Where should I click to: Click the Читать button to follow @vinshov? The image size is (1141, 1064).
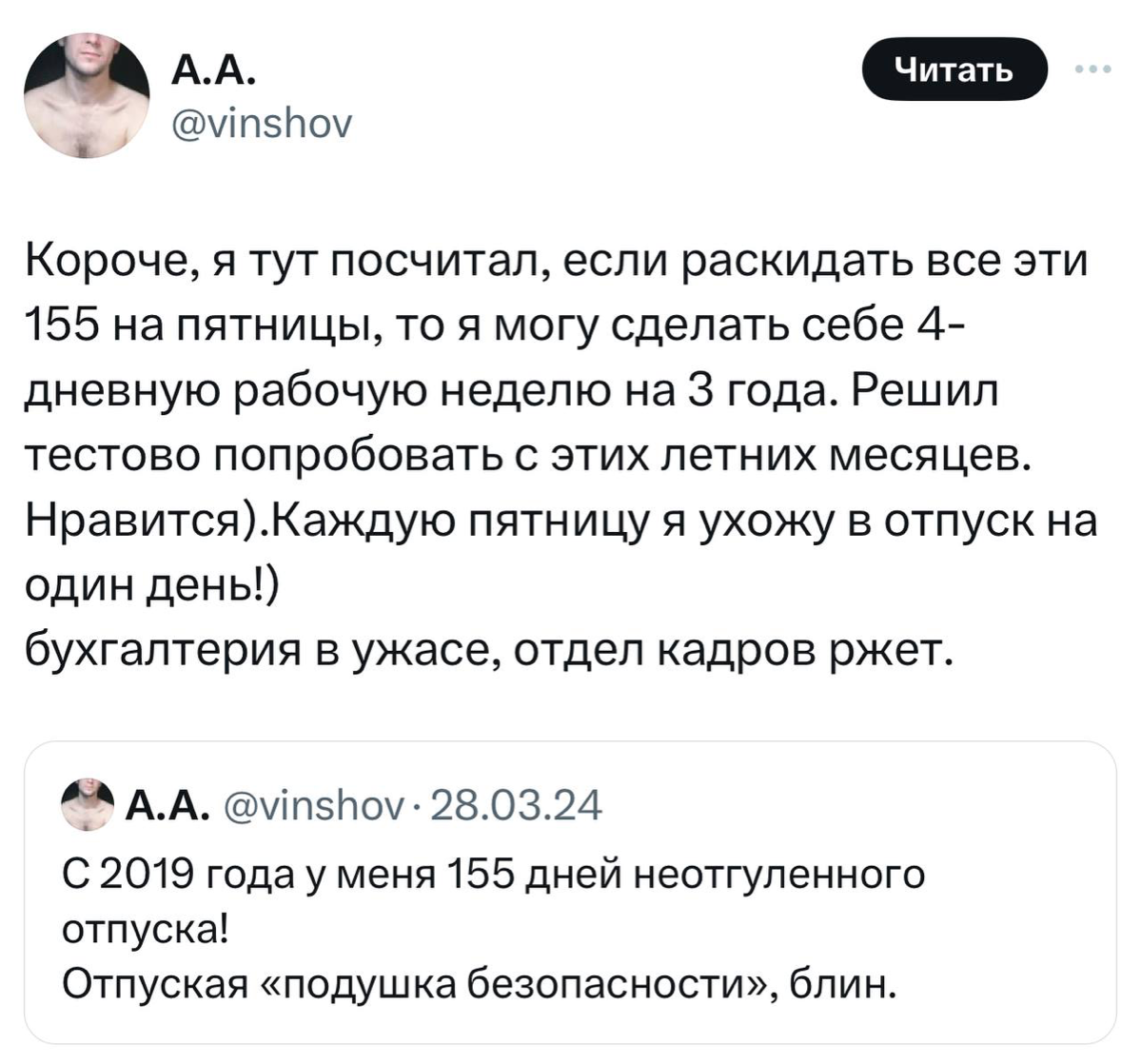[x=956, y=67]
